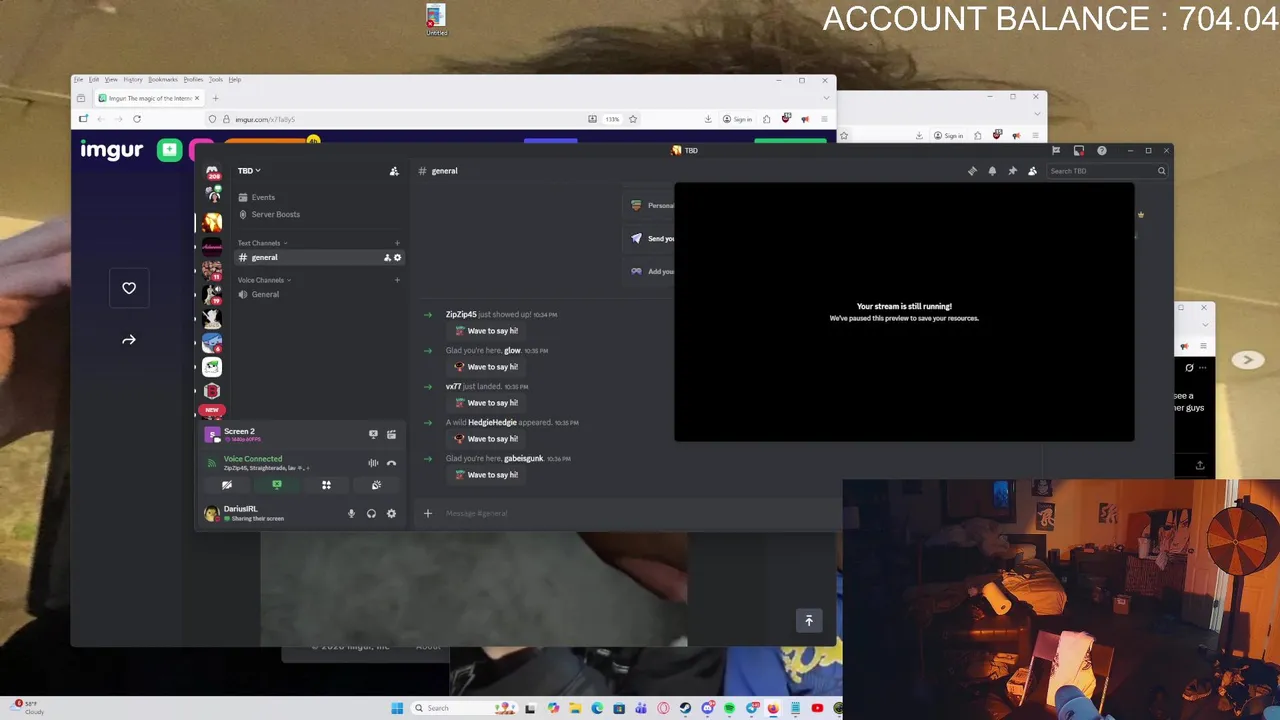
Task: Open the Untitled desktop file icon
Action: point(436,20)
